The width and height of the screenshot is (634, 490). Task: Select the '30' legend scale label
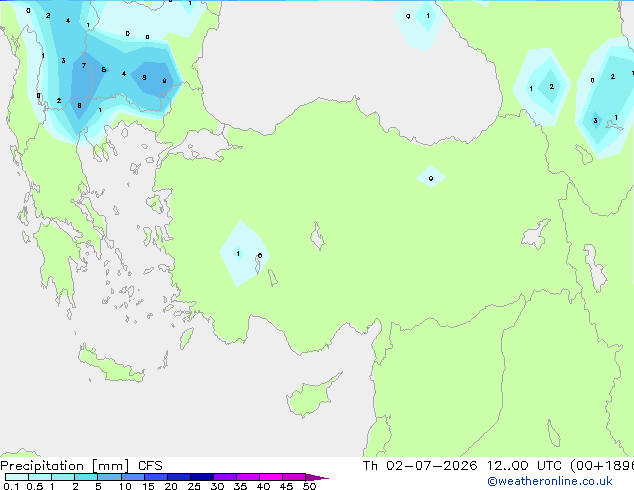pyautogui.click(x=217, y=486)
